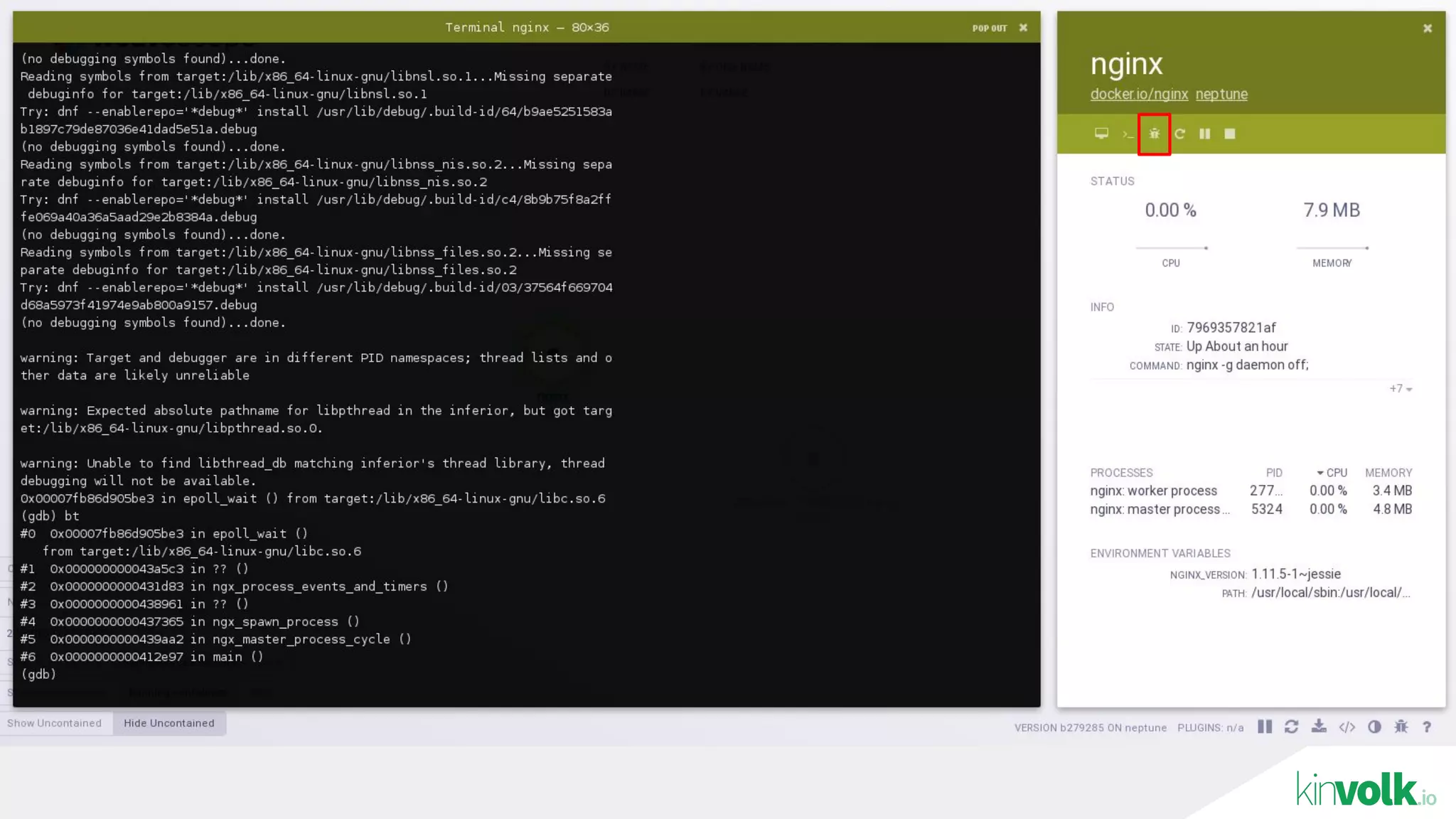Click the footer refresh topology icon
Image resolution: width=1456 pixels, height=819 pixels.
click(1292, 727)
